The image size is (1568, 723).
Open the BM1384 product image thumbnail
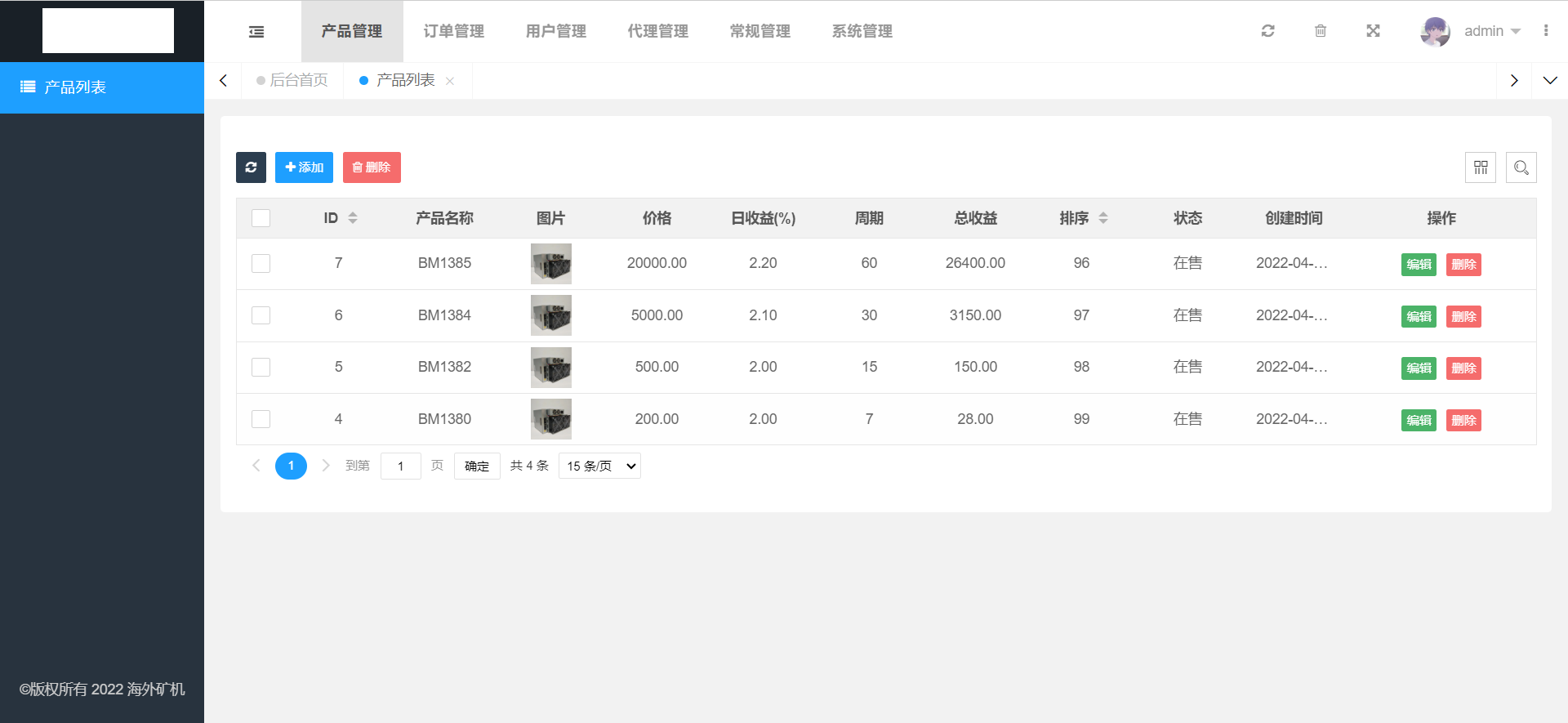click(x=551, y=315)
